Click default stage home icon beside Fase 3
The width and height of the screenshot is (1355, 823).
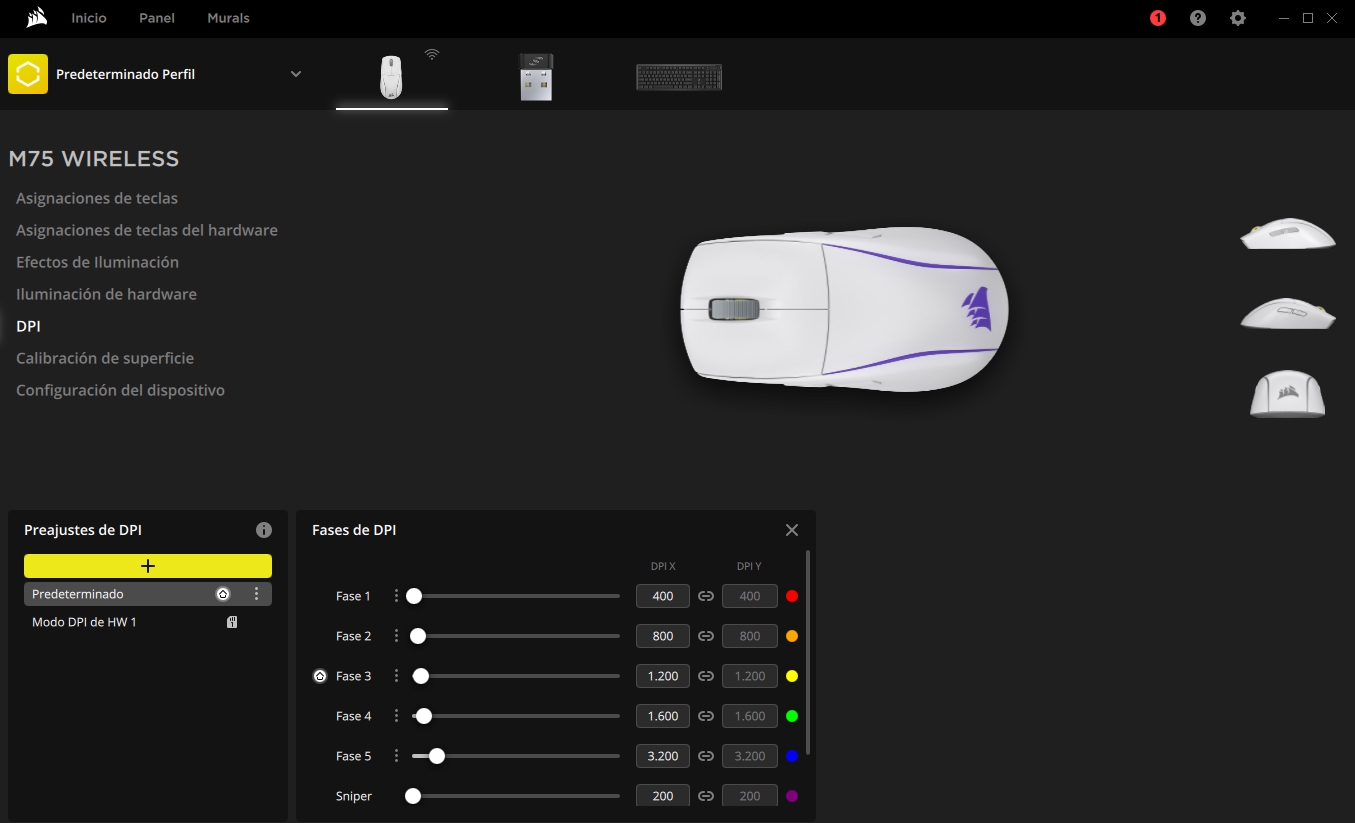coord(320,676)
